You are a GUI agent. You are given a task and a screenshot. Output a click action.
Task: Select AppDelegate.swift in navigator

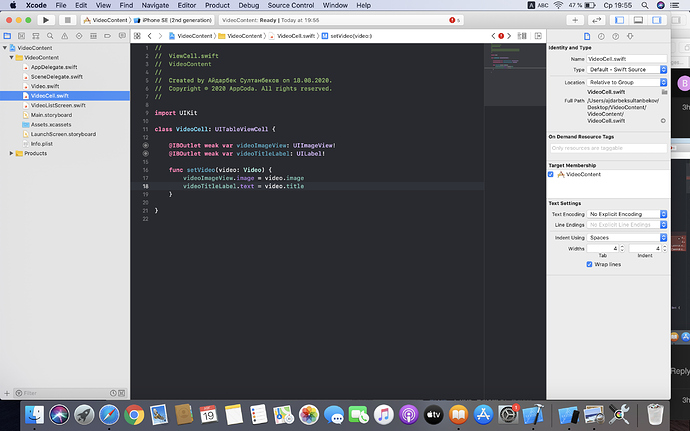pyautogui.click(x=54, y=67)
